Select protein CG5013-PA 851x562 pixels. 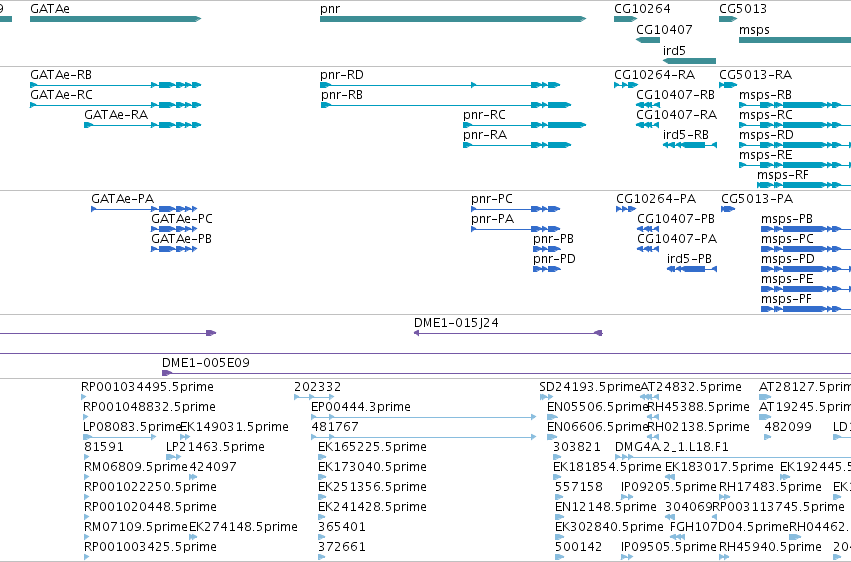pyautogui.click(x=757, y=199)
